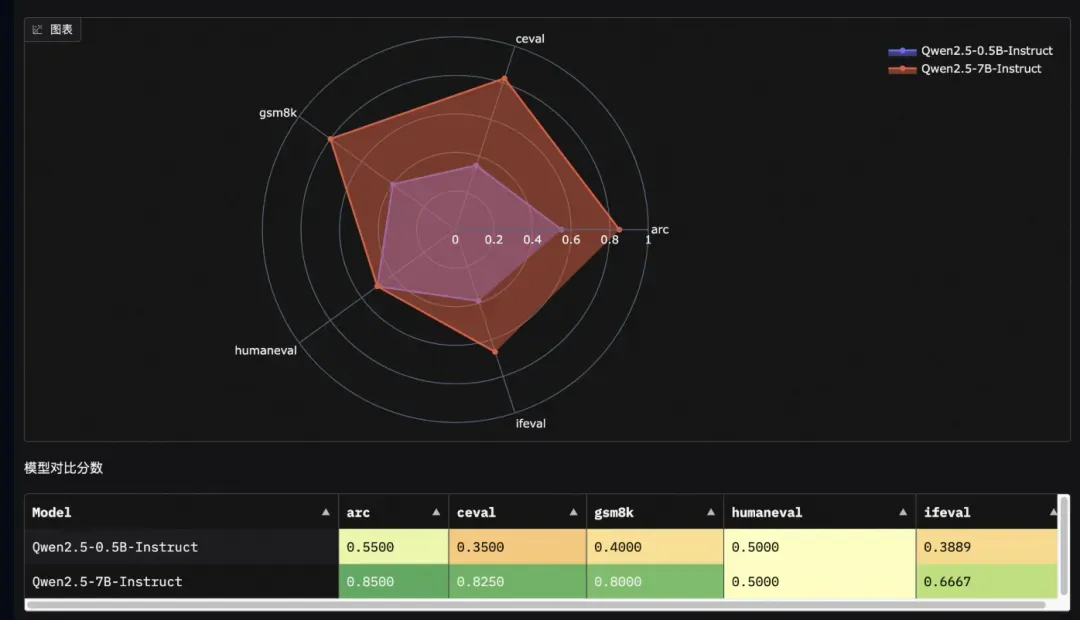Click the gsm8k column header label
Viewport: 1080px width, 620px height.
pos(614,513)
